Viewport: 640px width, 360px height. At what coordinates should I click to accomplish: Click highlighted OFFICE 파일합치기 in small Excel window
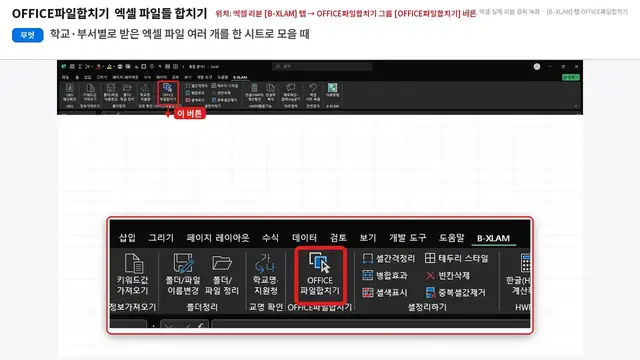tap(168, 93)
